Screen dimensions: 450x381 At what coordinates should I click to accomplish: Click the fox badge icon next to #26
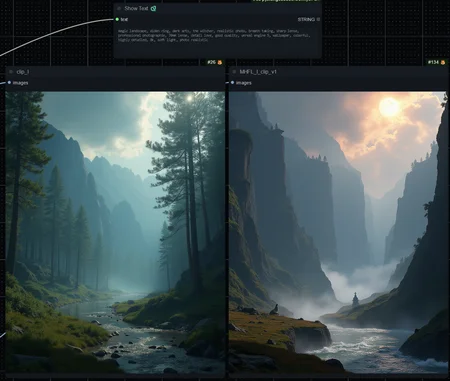(220, 62)
